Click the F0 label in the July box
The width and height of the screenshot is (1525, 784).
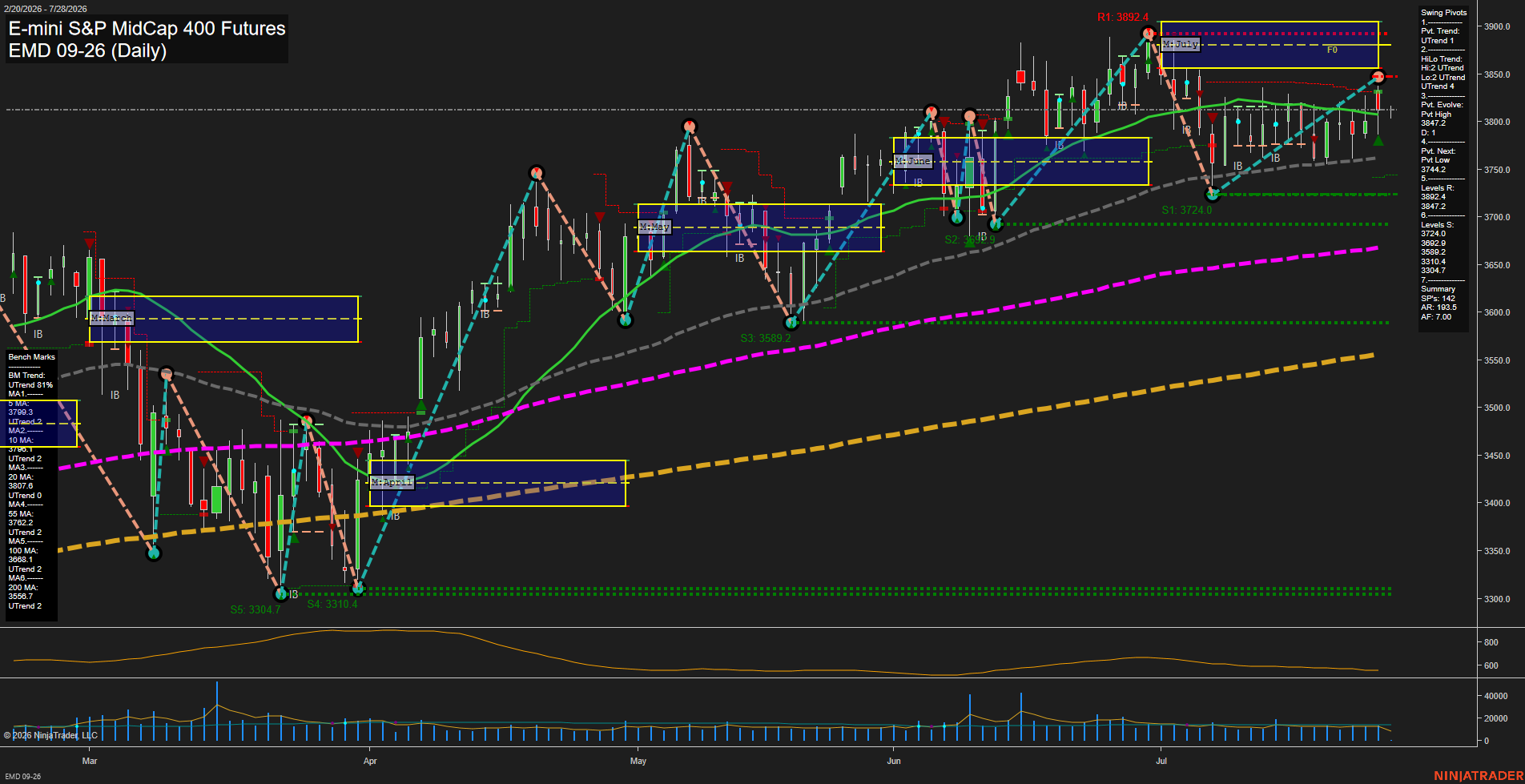pyautogui.click(x=1332, y=50)
